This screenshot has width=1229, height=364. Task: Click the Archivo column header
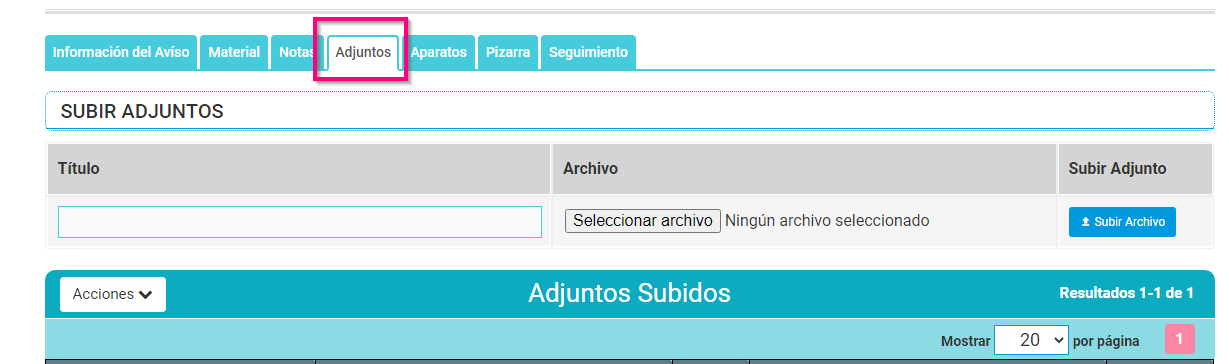click(x=804, y=169)
